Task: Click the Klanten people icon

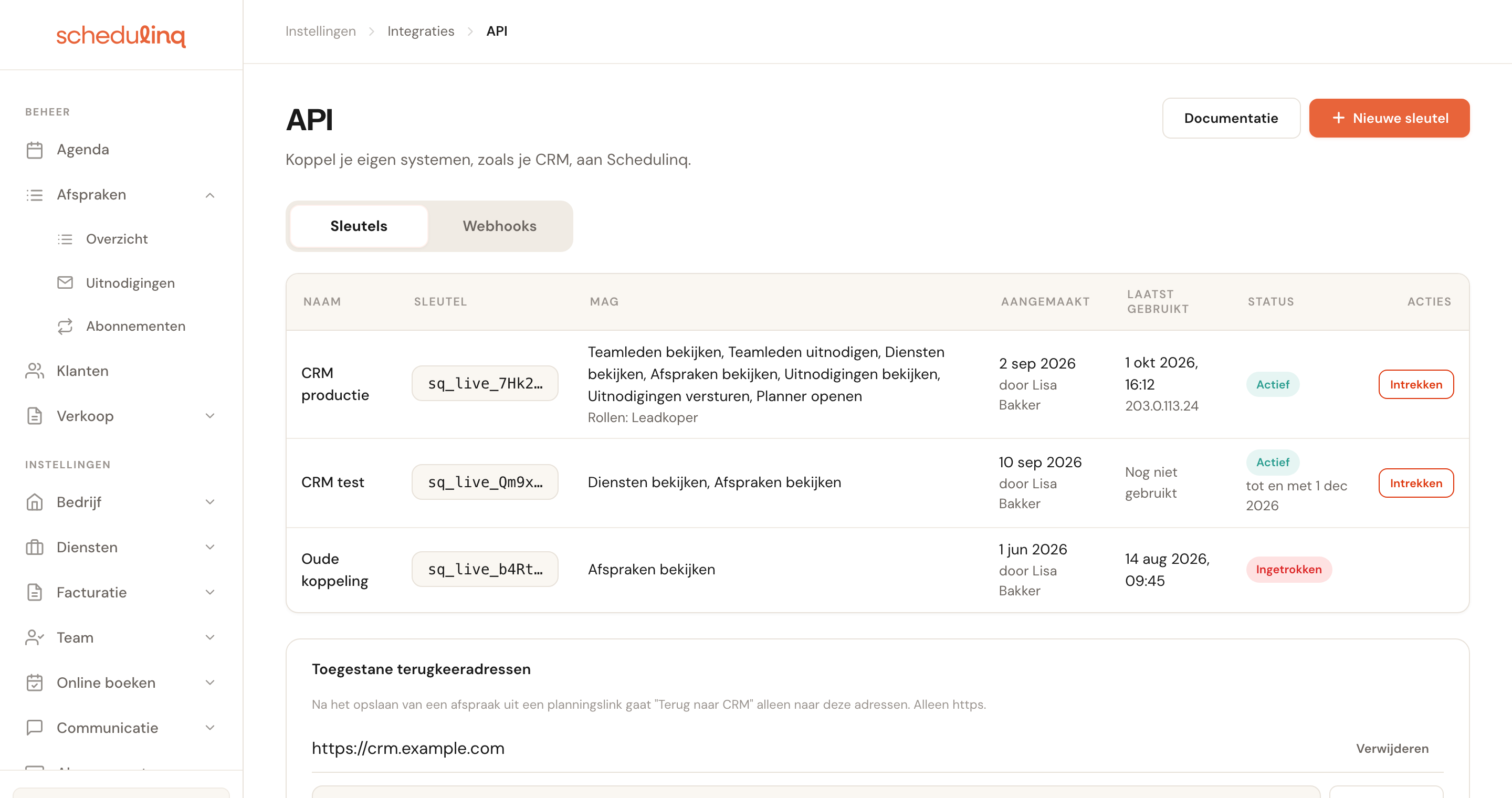Action: click(x=35, y=371)
